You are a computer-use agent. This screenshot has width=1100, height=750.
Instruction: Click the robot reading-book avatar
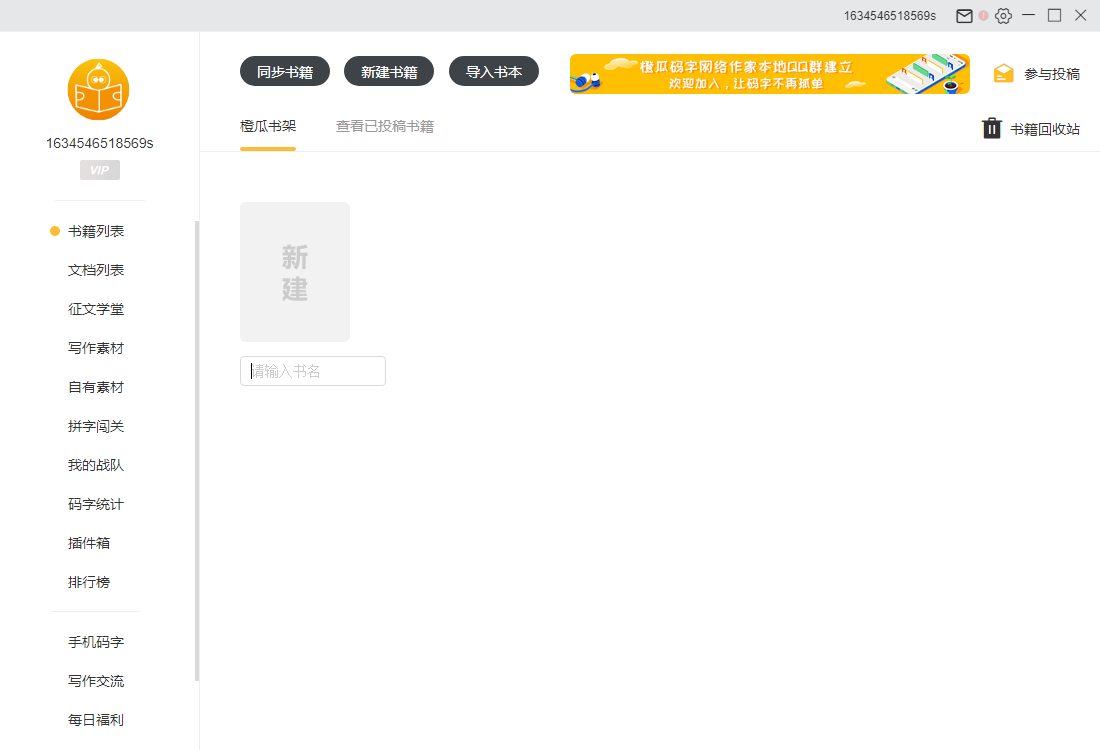98,89
